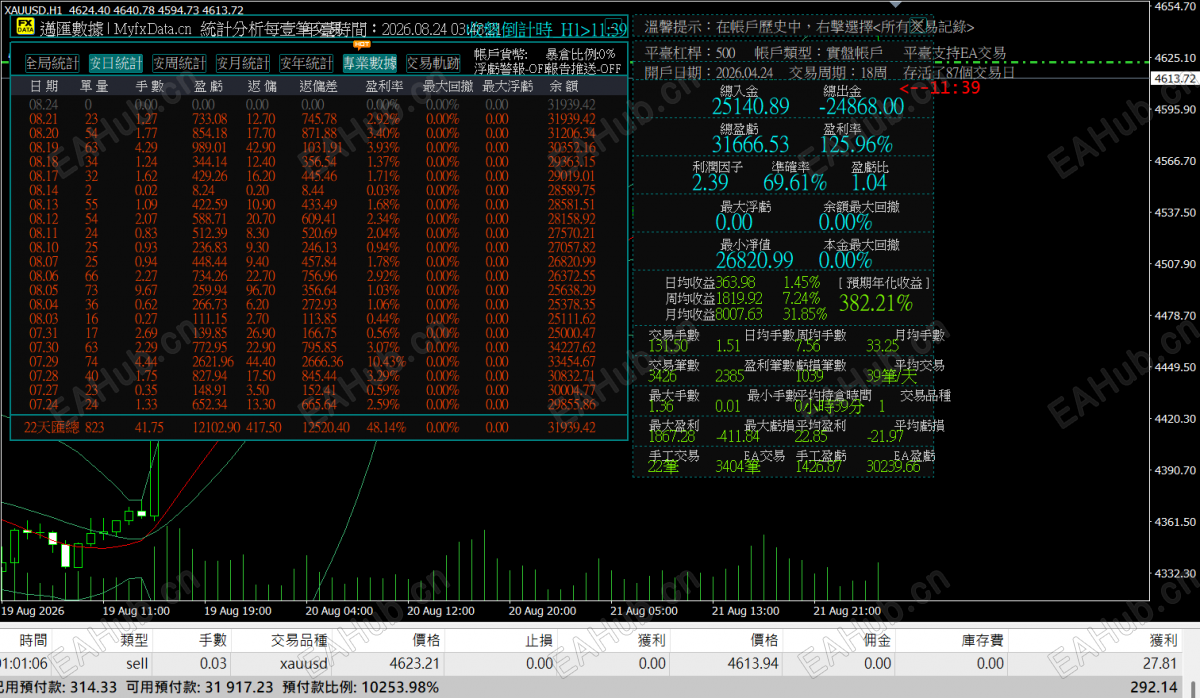Switch to the 安日統計 tab
1200x698 pixels.
115,64
